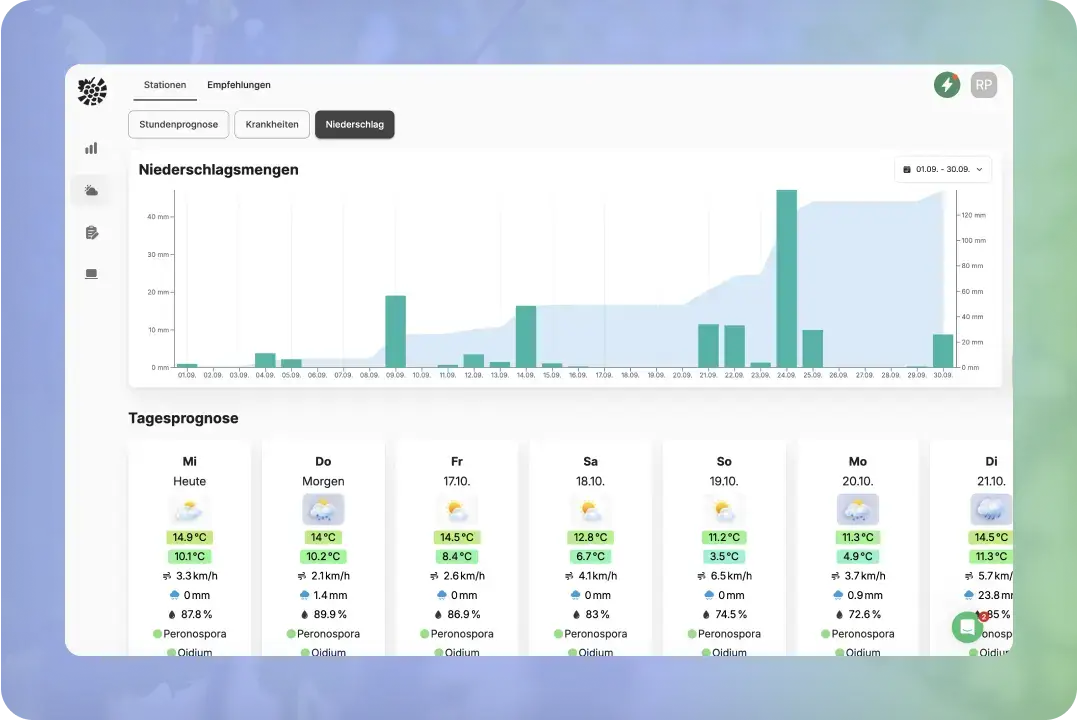This screenshot has height=720, width=1077.
Task: Click the Peronospora label under Fr 17.10.
Action: click(462, 634)
